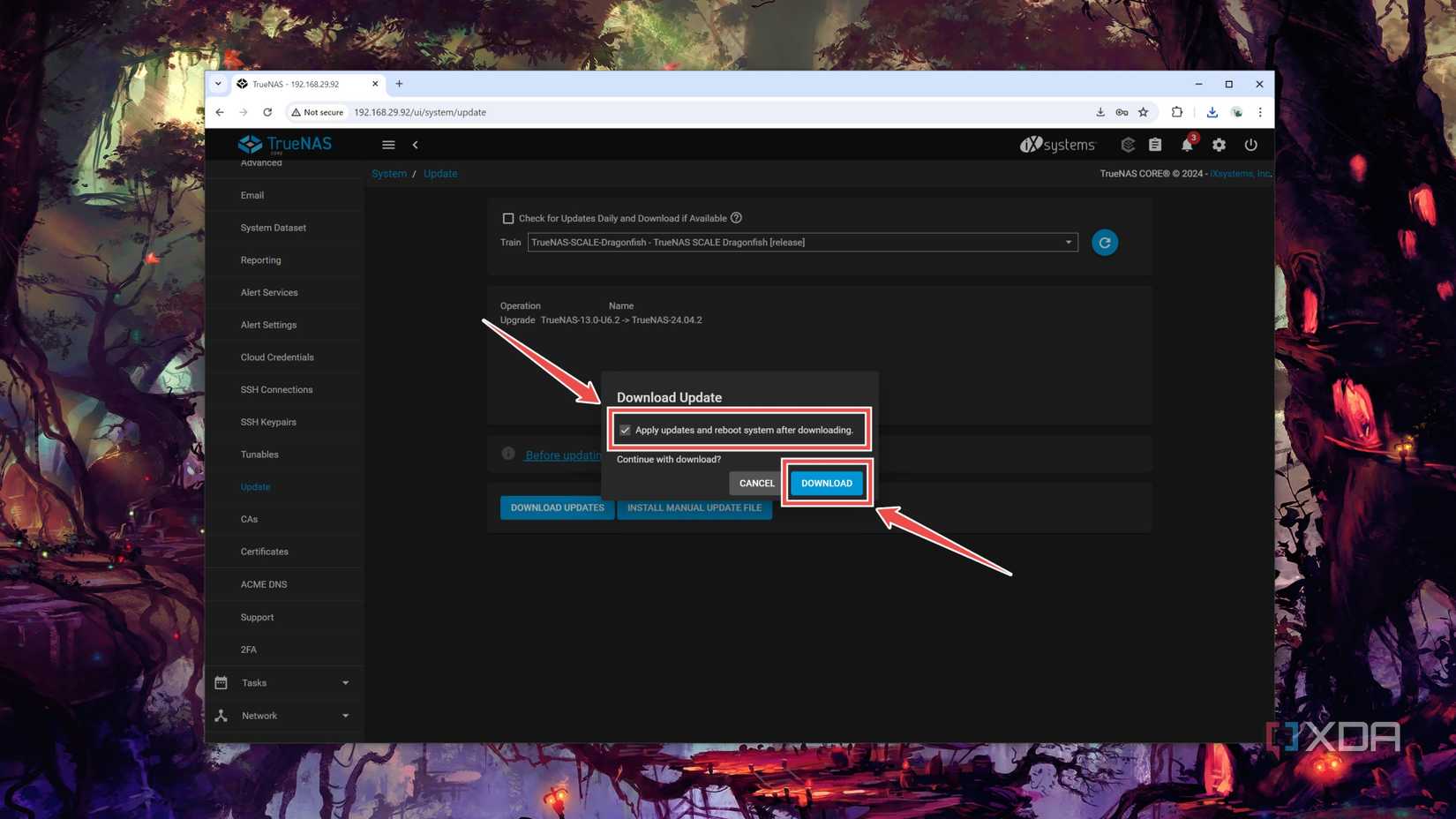Click the browser address bar URL
The image size is (1456, 819).
coord(420,112)
